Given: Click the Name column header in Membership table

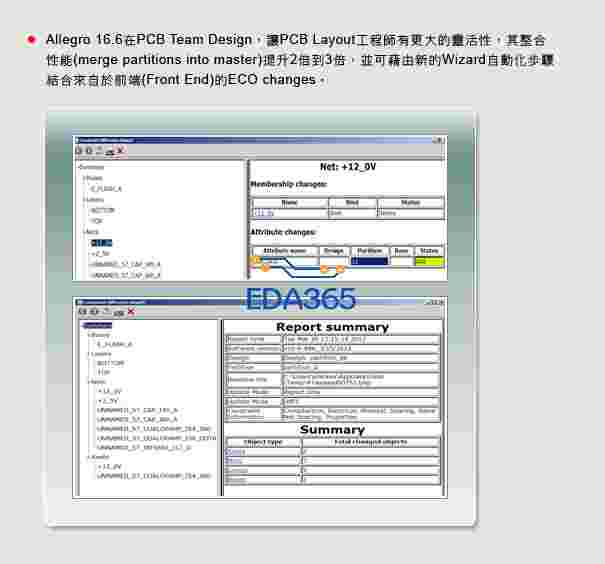Looking at the screenshot, I should point(289,203).
